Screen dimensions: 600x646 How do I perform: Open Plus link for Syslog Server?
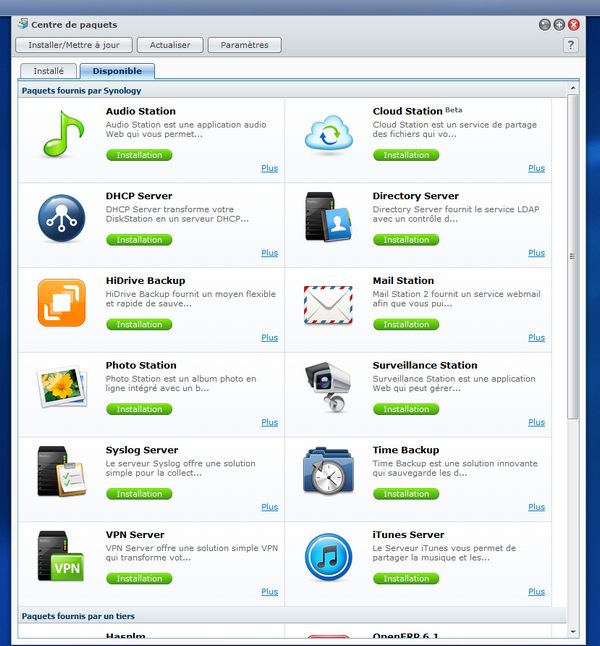click(x=270, y=507)
